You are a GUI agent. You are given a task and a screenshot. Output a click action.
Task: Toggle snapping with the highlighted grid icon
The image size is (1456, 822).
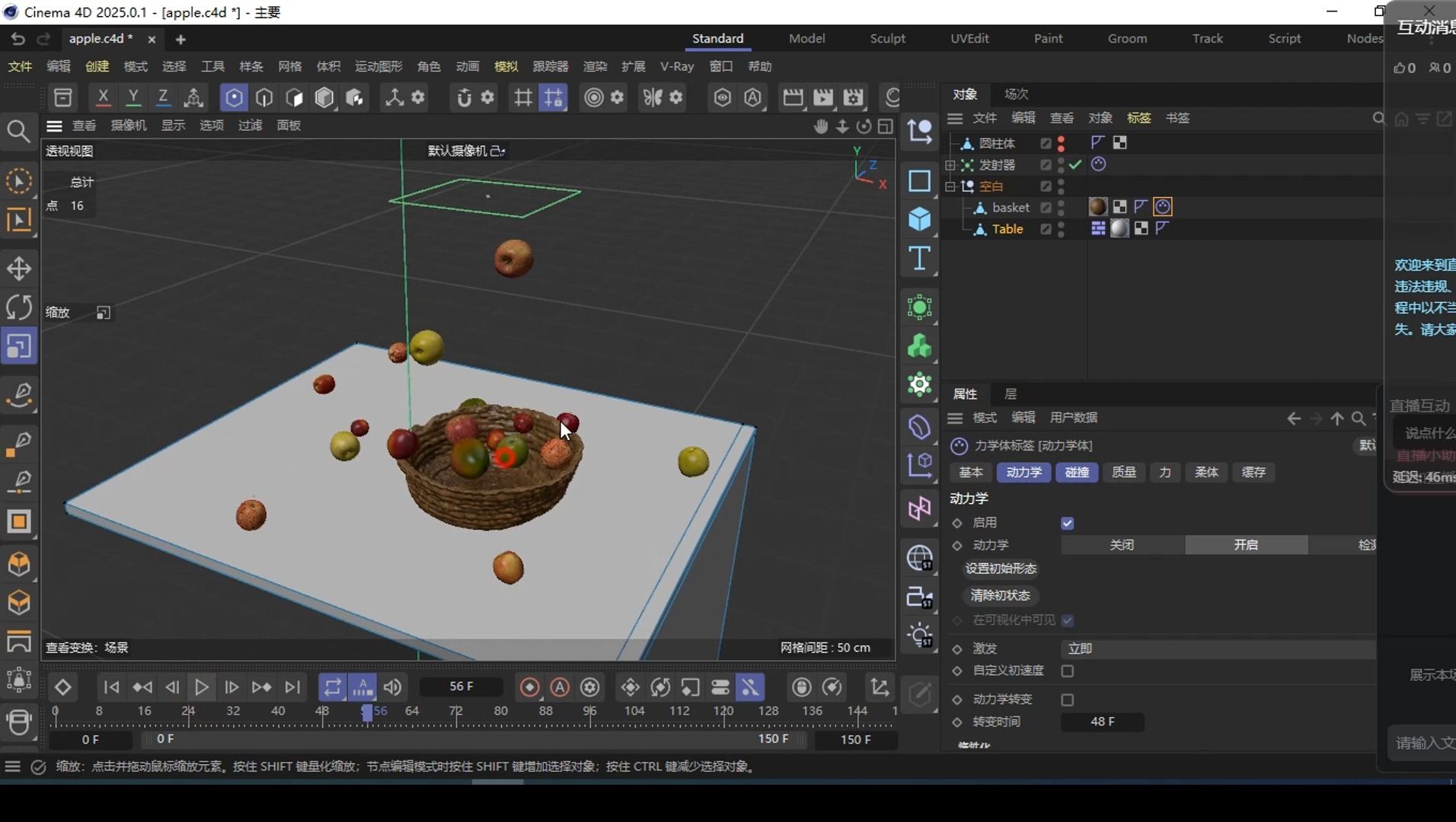click(554, 97)
